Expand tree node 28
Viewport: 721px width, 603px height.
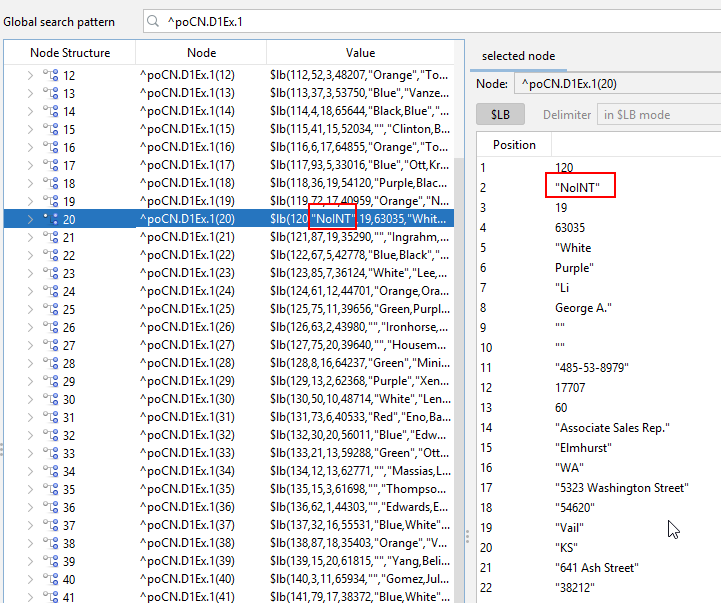[x=30, y=363]
